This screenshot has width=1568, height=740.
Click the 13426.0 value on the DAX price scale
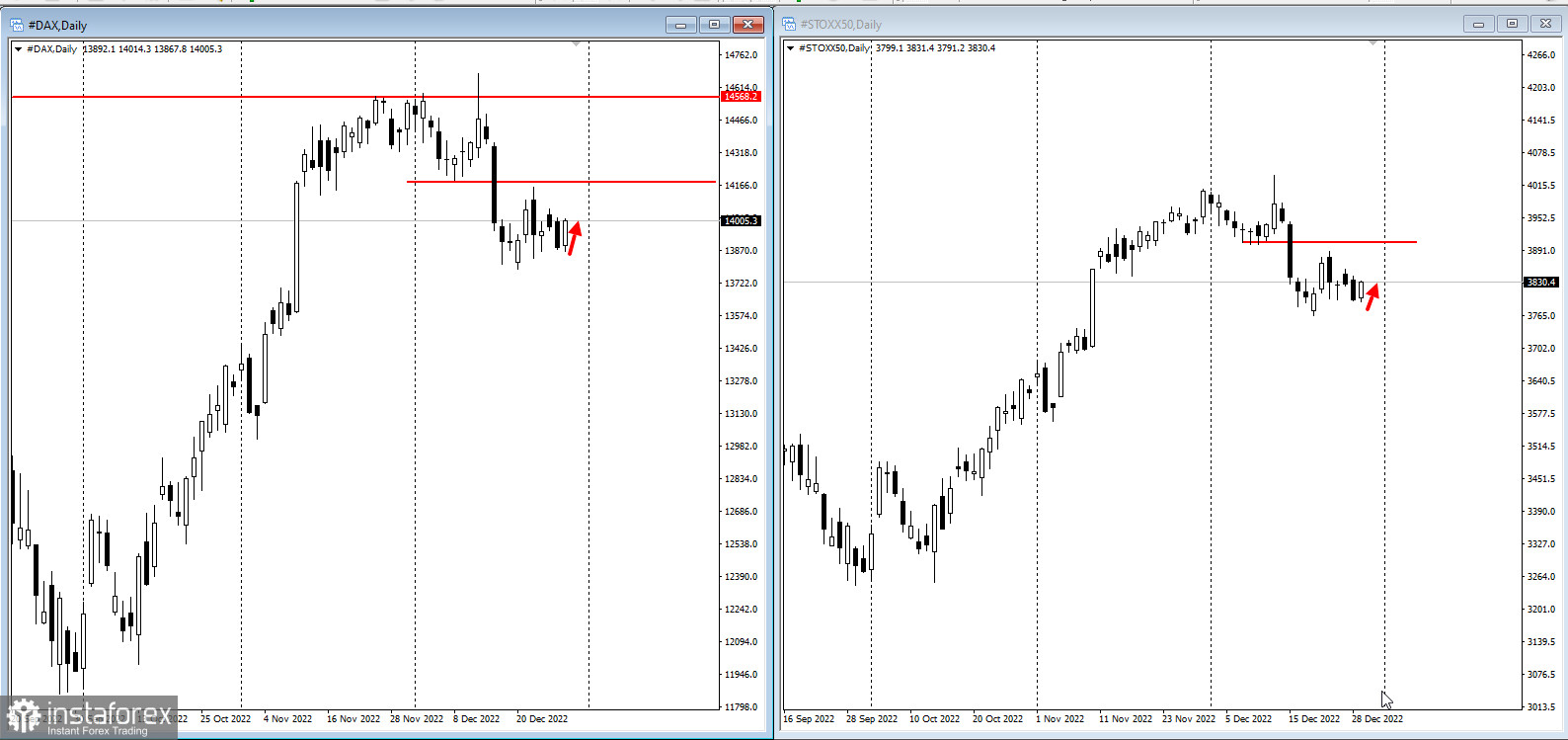742,349
